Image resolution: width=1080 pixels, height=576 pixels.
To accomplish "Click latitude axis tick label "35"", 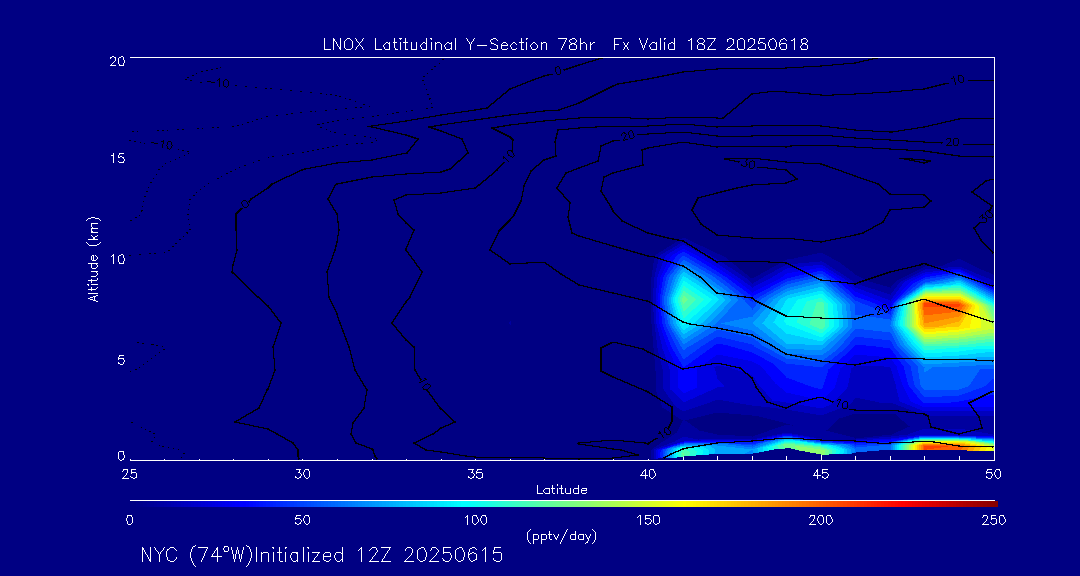I will point(475,474).
